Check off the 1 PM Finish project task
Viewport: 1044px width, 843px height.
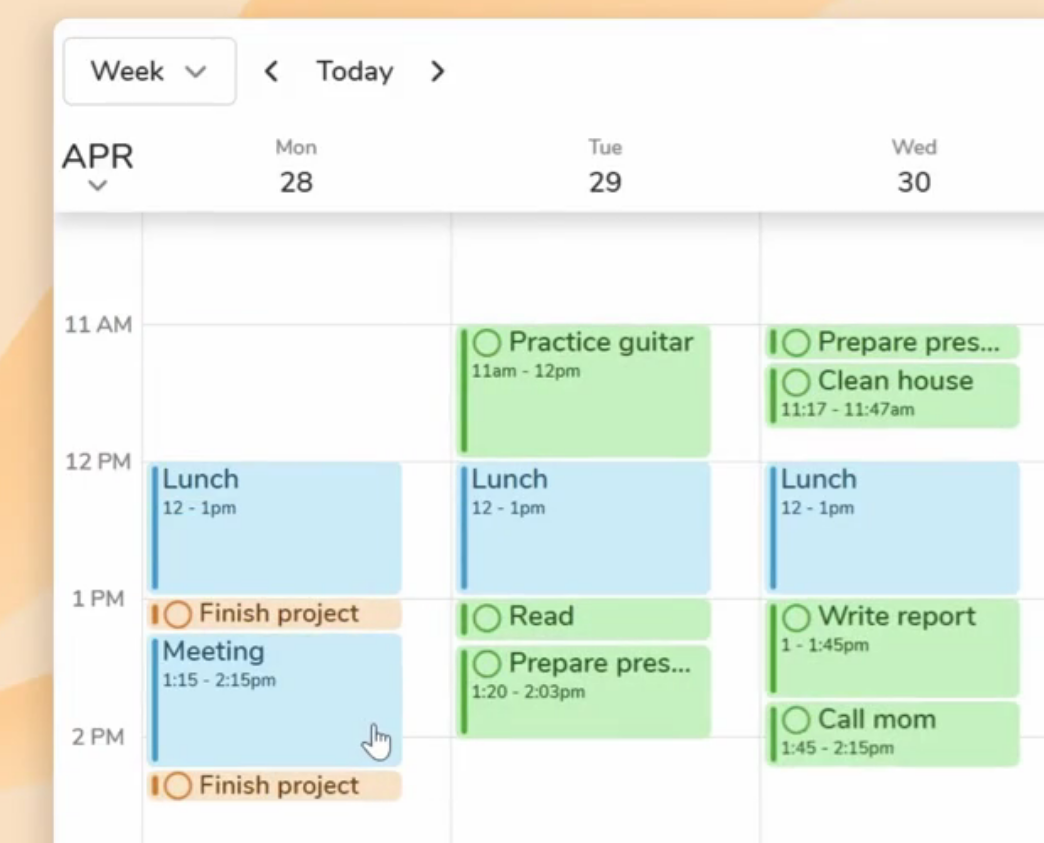coord(177,613)
